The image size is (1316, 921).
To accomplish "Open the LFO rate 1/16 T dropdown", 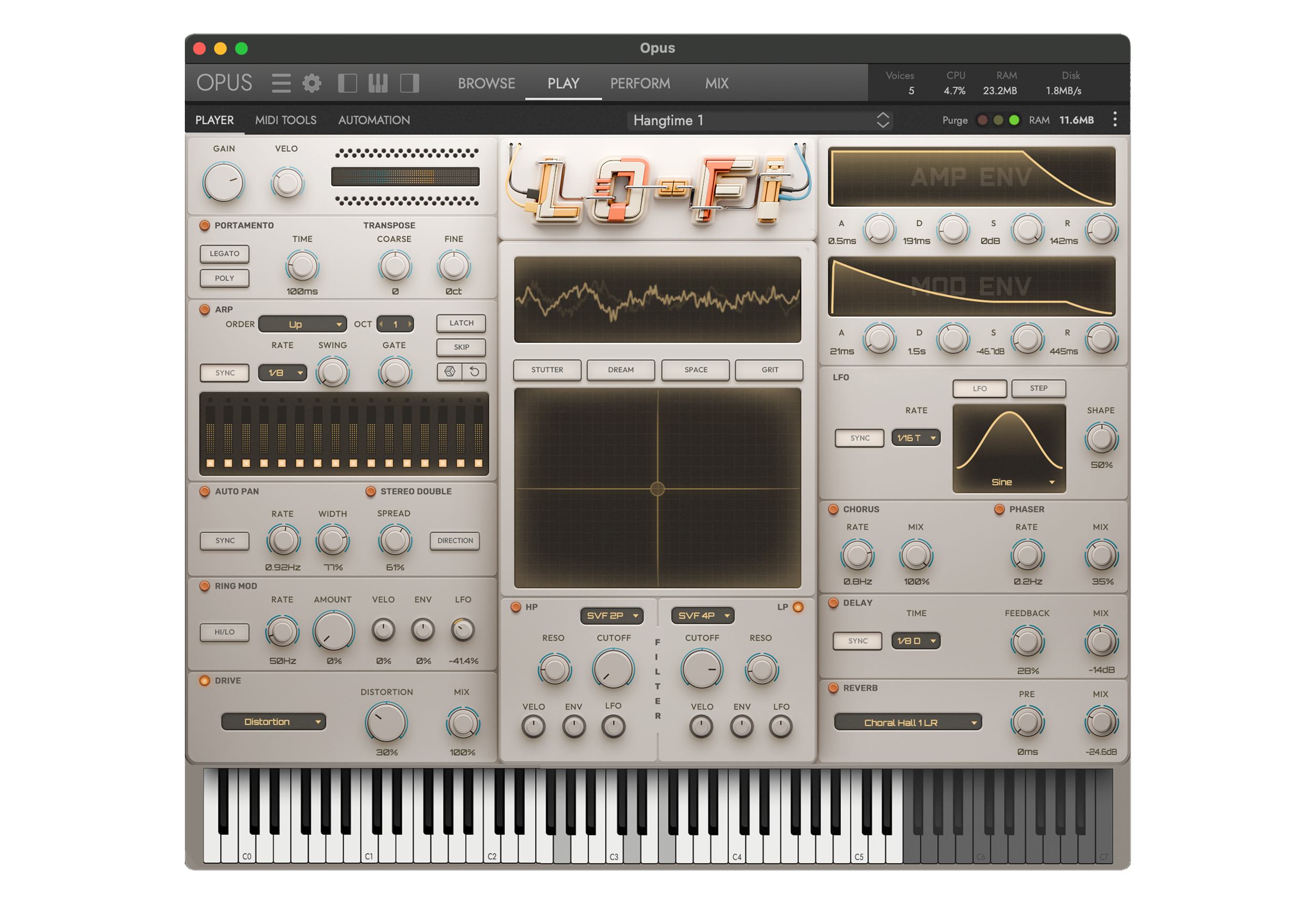I will pos(915,438).
